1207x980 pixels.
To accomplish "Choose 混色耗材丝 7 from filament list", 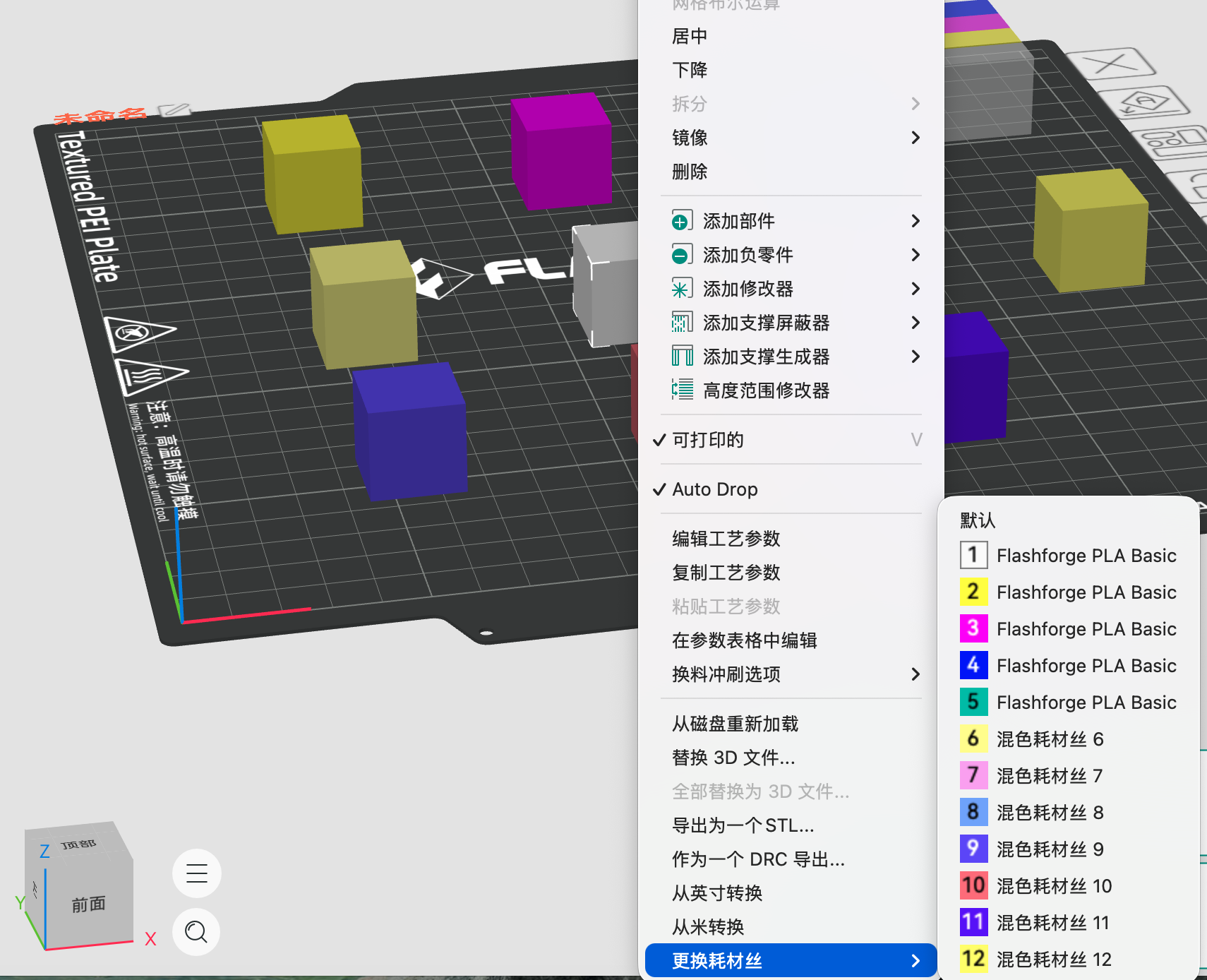I will tap(1069, 776).
